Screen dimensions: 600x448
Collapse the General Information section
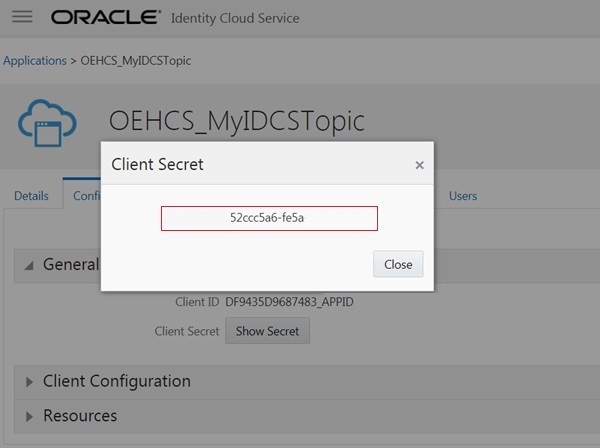tap(29, 265)
